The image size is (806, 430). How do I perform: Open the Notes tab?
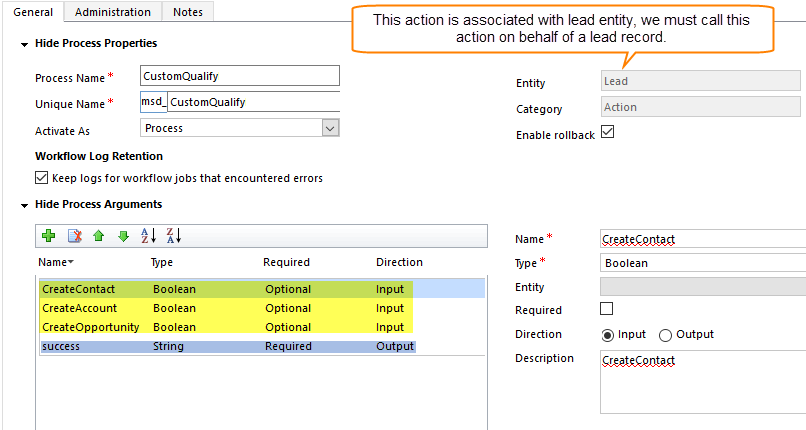point(188,12)
